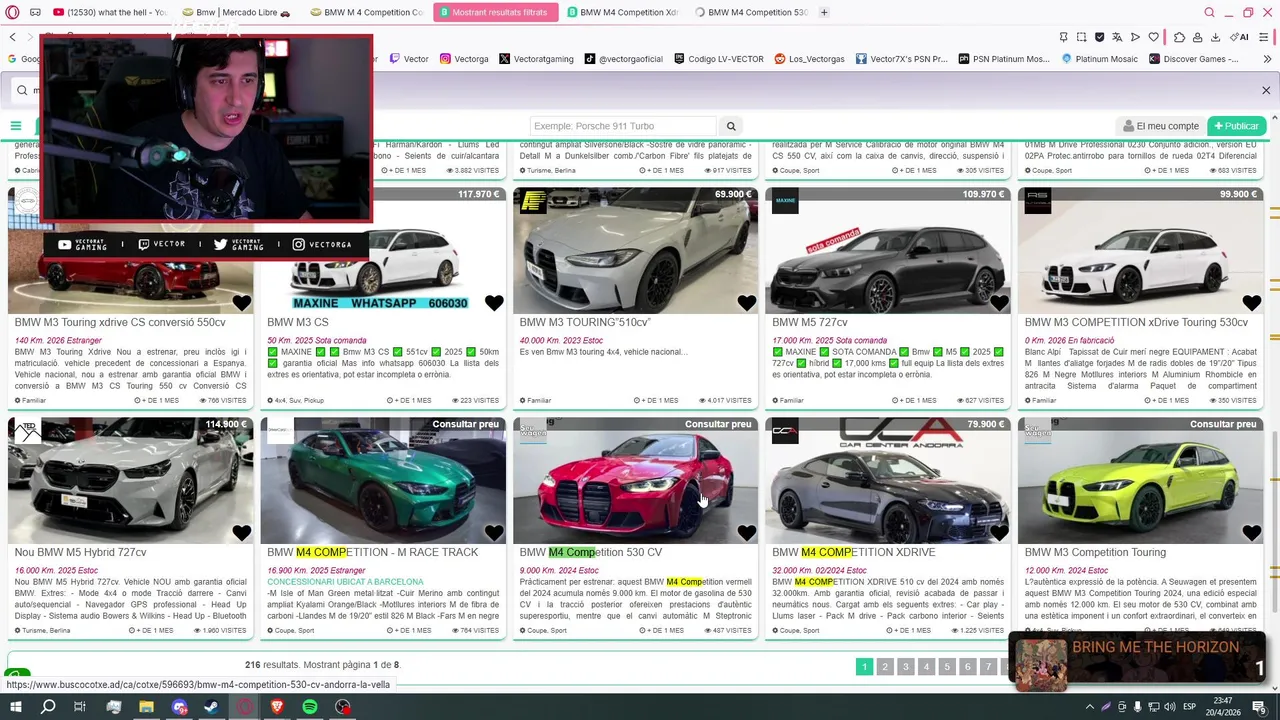Select current results page 1
1280x720 pixels.
click(x=864, y=667)
